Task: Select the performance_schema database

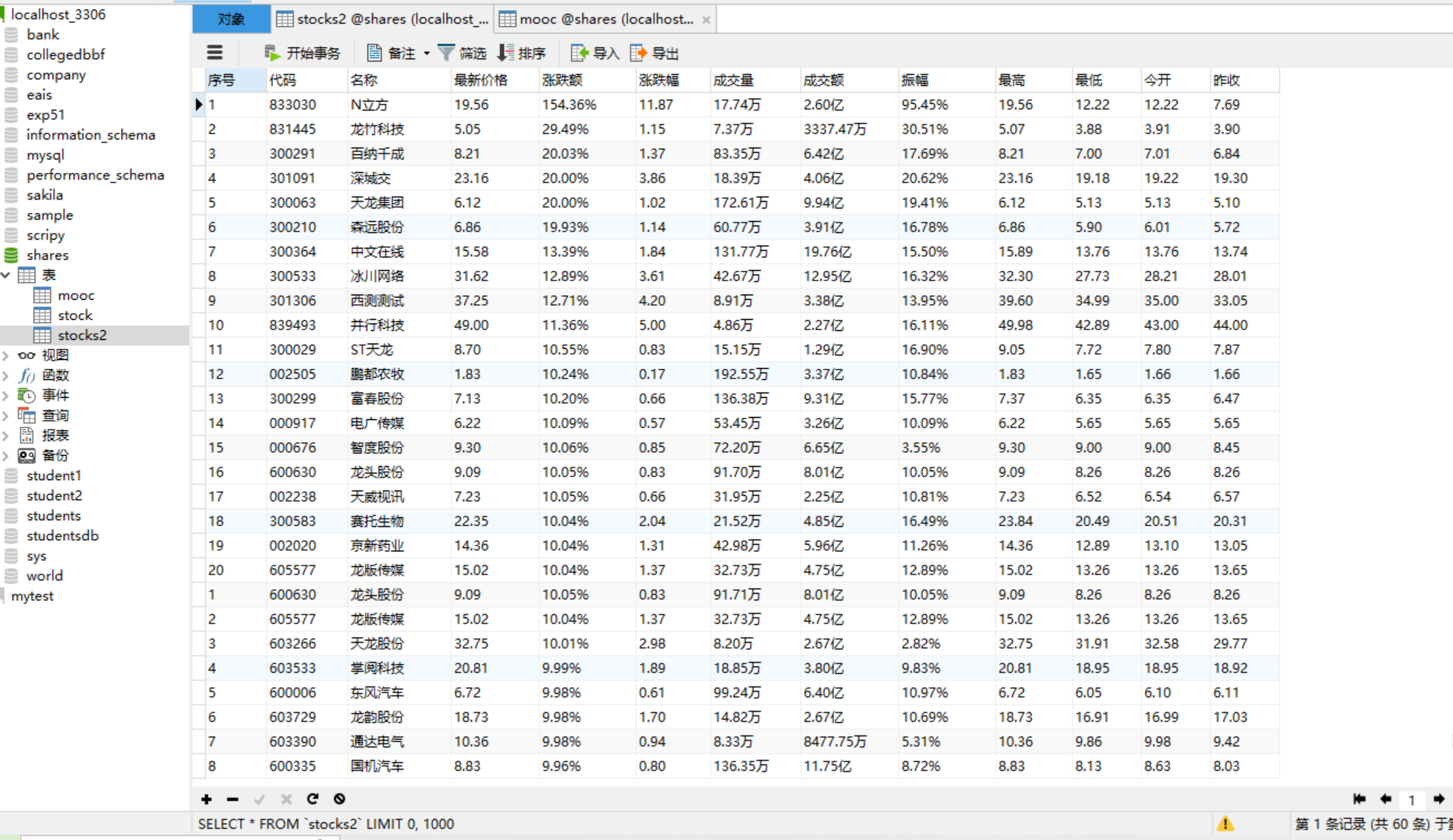Action: (x=95, y=175)
